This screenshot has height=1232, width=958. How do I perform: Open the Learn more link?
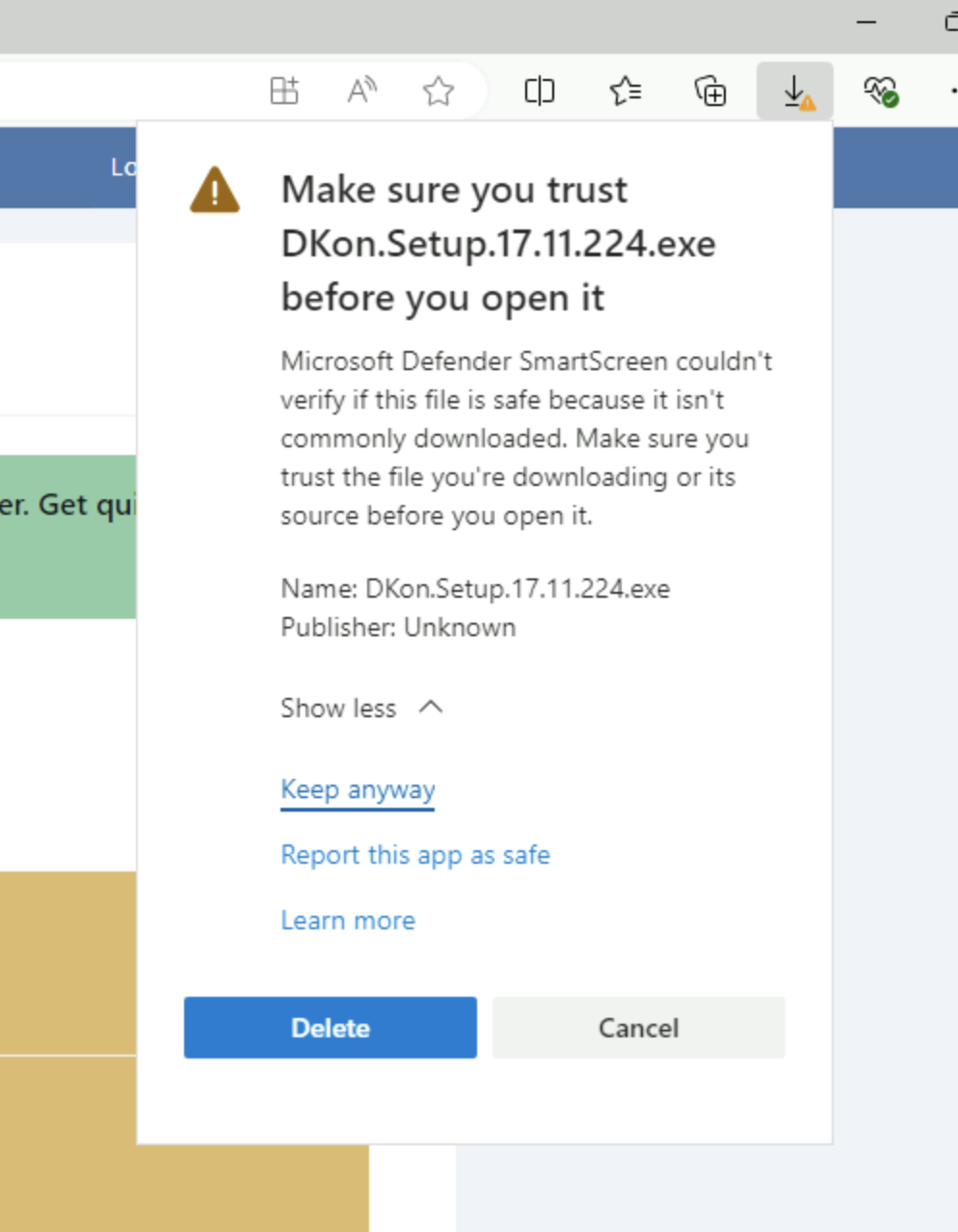coord(348,921)
